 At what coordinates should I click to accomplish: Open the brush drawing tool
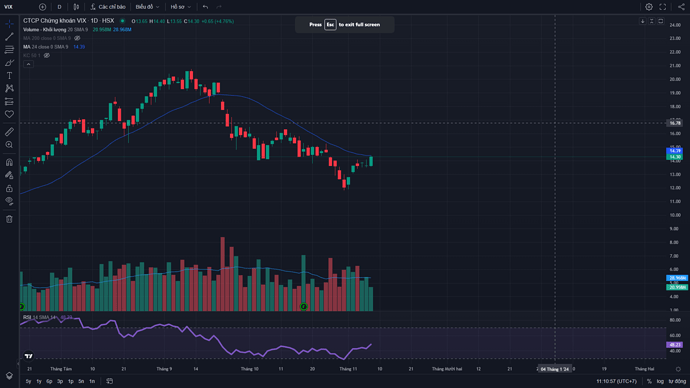point(9,63)
